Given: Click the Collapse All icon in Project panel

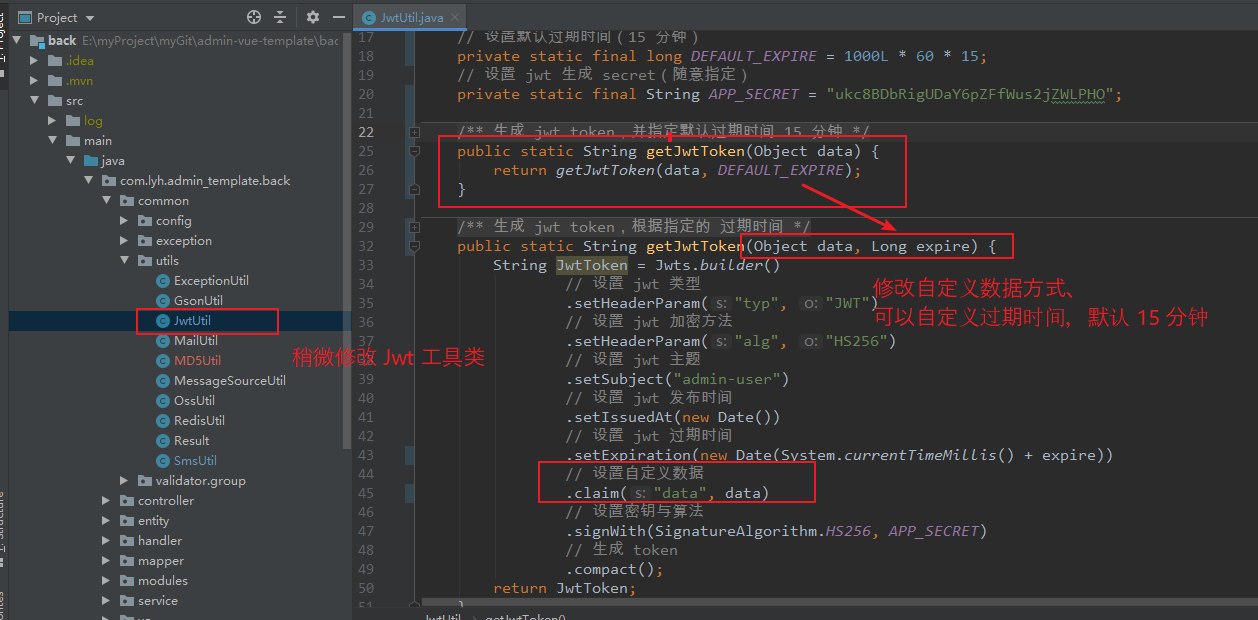Looking at the screenshot, I should pos(280,17).
